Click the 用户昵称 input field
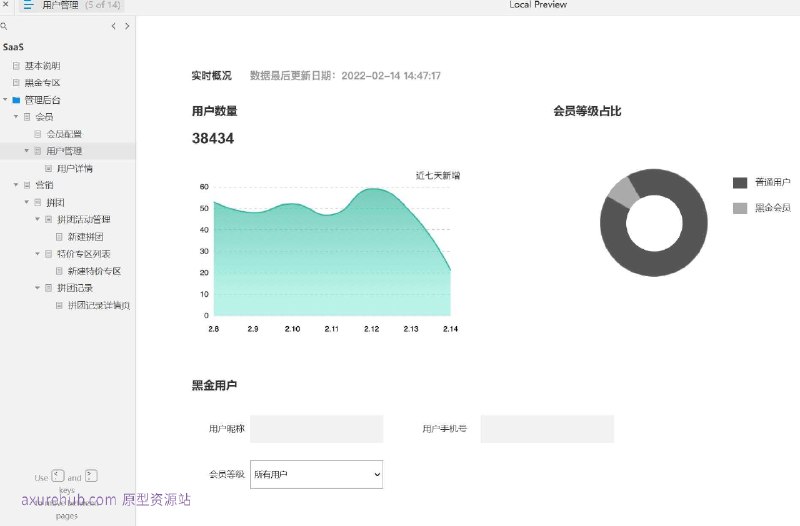The image size is (800, 526). 316,429
